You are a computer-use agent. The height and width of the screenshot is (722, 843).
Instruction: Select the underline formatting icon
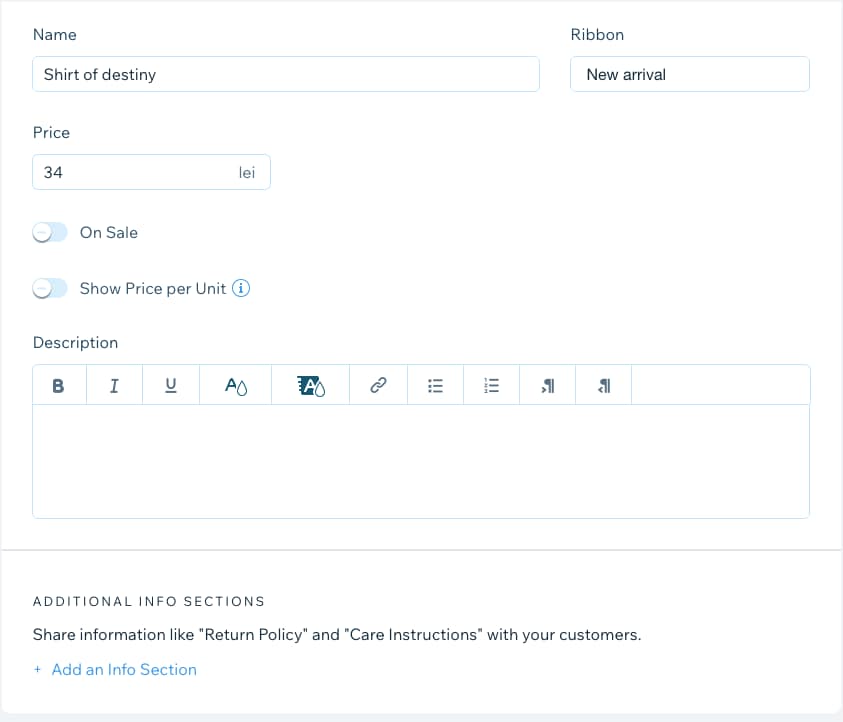170,385
